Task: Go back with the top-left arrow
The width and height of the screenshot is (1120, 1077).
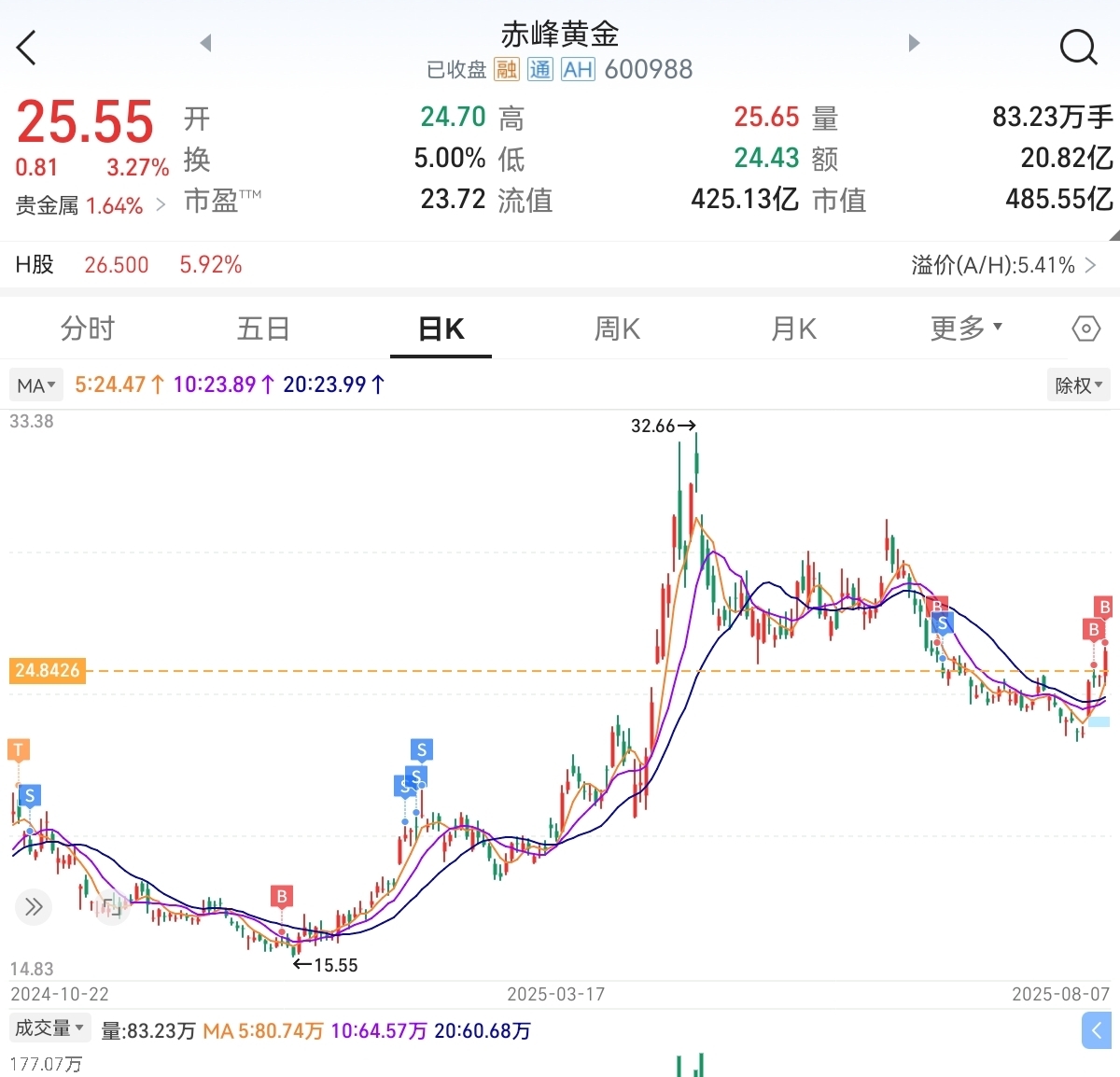Action: click(26, 48)
